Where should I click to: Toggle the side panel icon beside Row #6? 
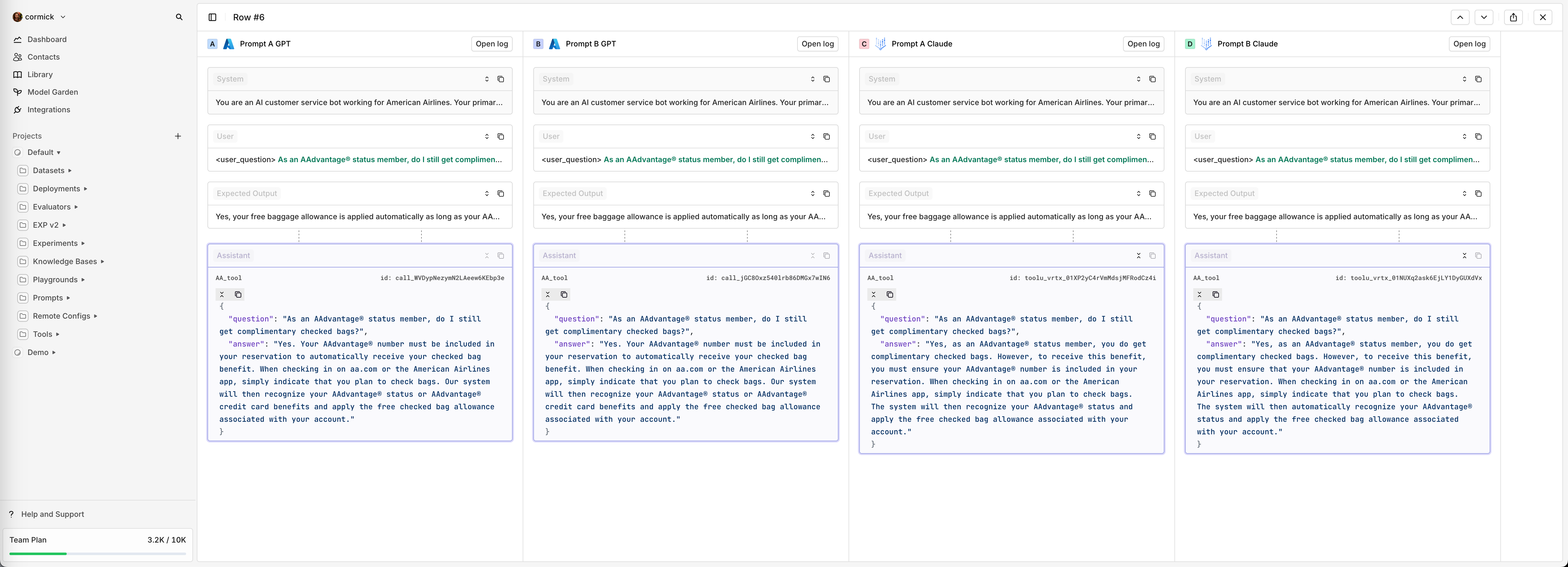(x=212, y=17)
